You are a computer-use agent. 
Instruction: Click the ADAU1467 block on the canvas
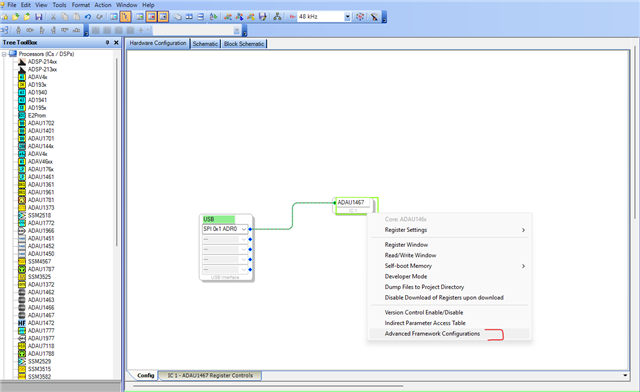[355, 205]
